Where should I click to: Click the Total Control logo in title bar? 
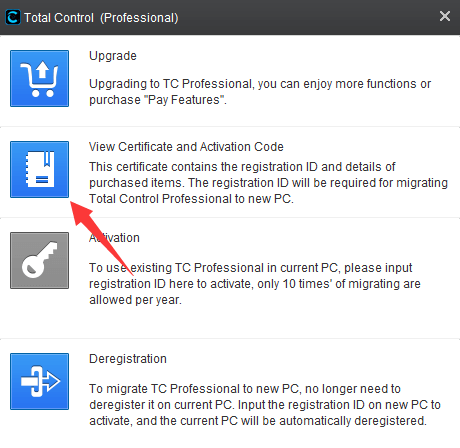tap(13, 17)
